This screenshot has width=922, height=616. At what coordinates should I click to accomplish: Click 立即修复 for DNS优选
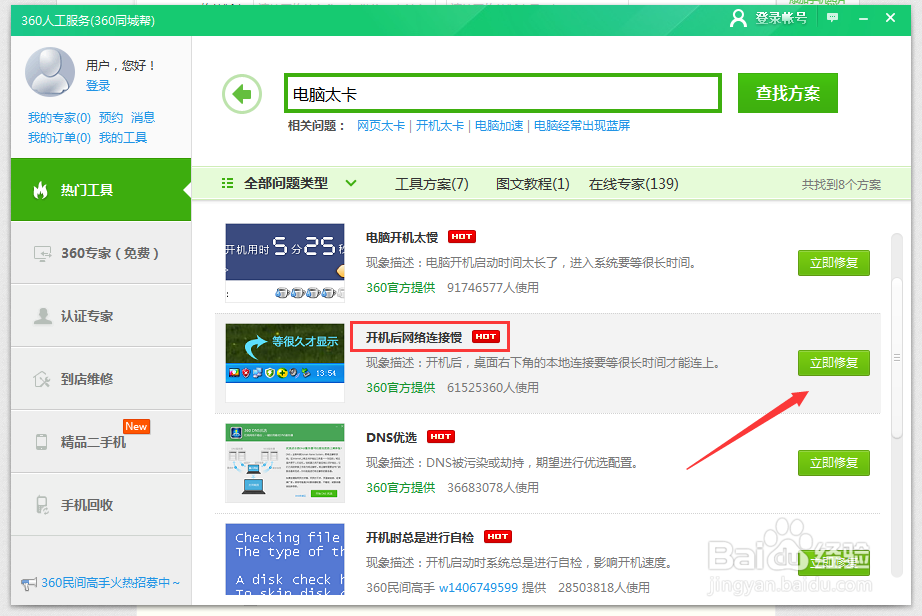point(833,463)
